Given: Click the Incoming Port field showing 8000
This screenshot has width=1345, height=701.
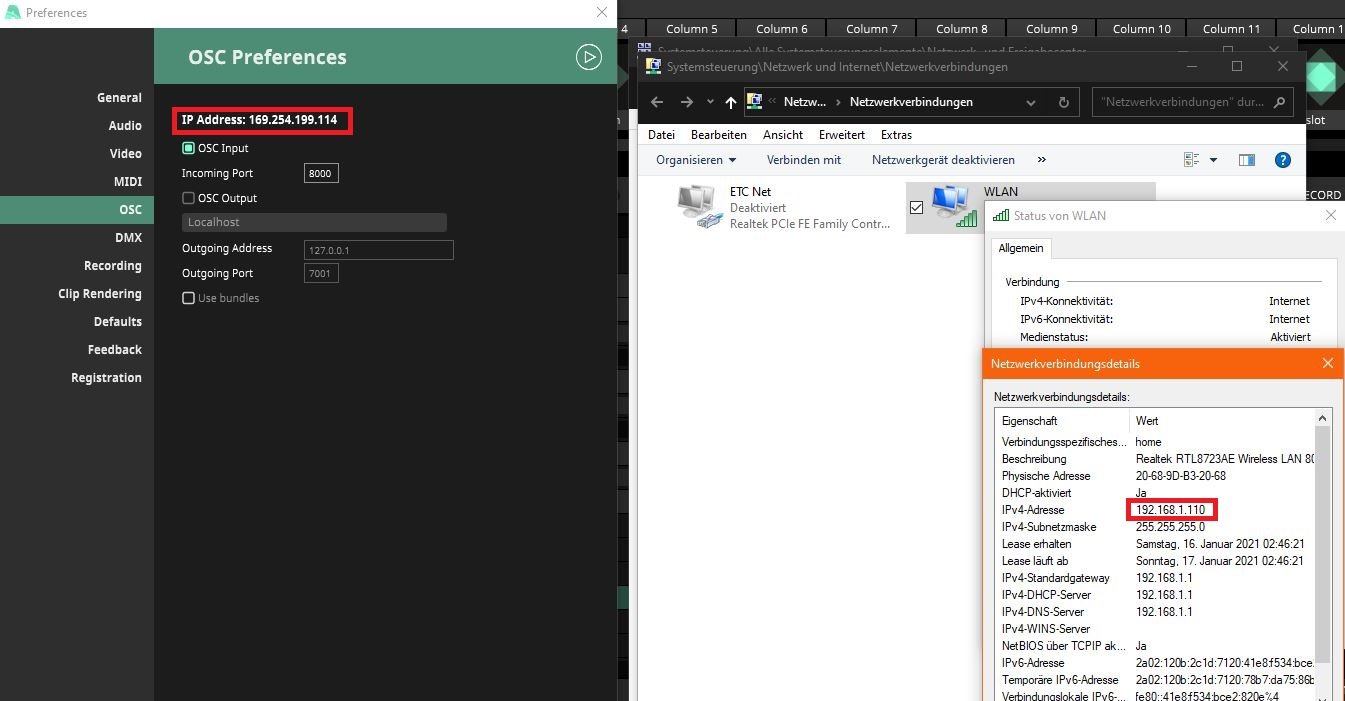Looking at the screenshot, I should point(321,173).
